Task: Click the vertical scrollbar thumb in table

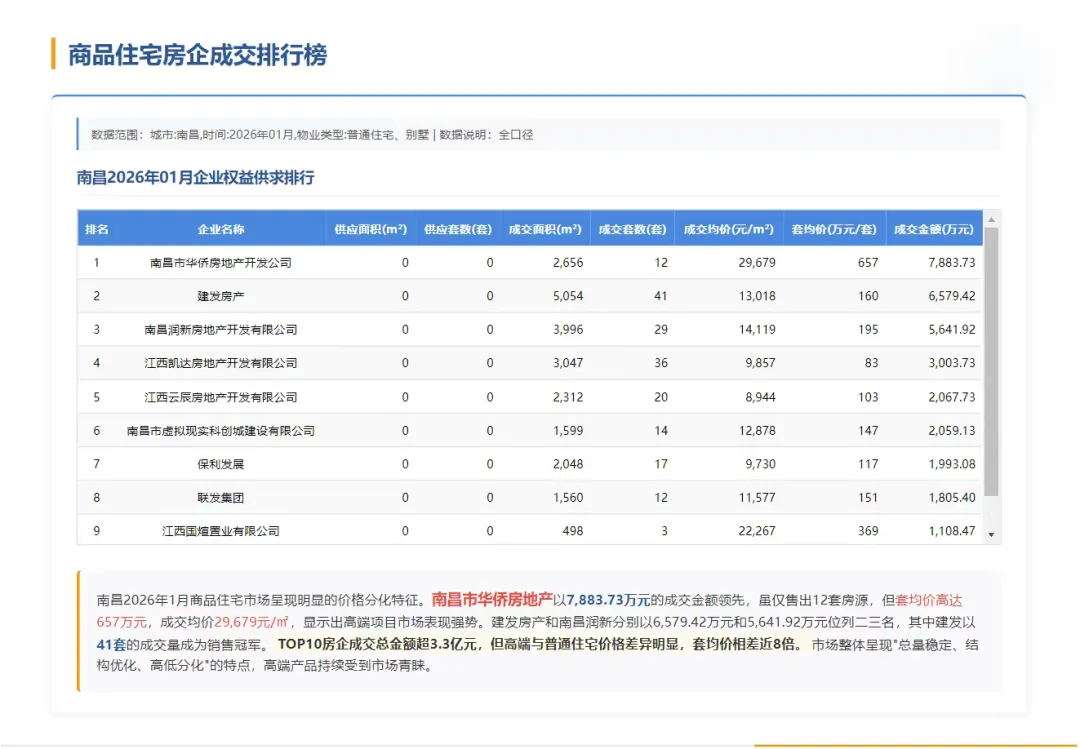Action: [991, 362]
